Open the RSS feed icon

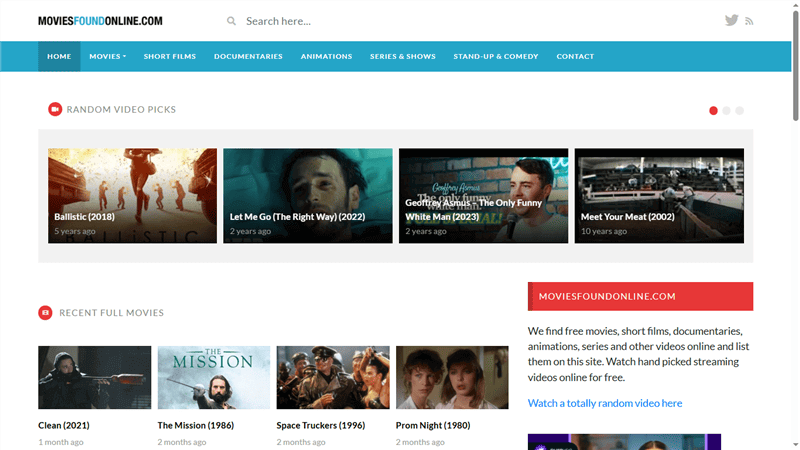click(x=749, y=21)
